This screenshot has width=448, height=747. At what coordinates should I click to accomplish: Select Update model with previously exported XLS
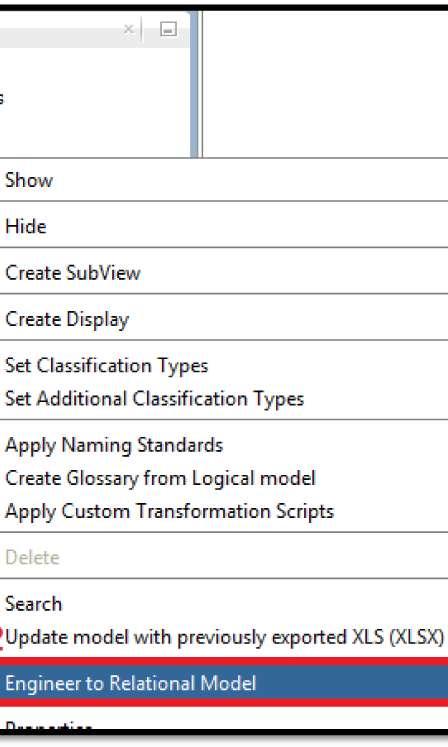pos(224,637)
